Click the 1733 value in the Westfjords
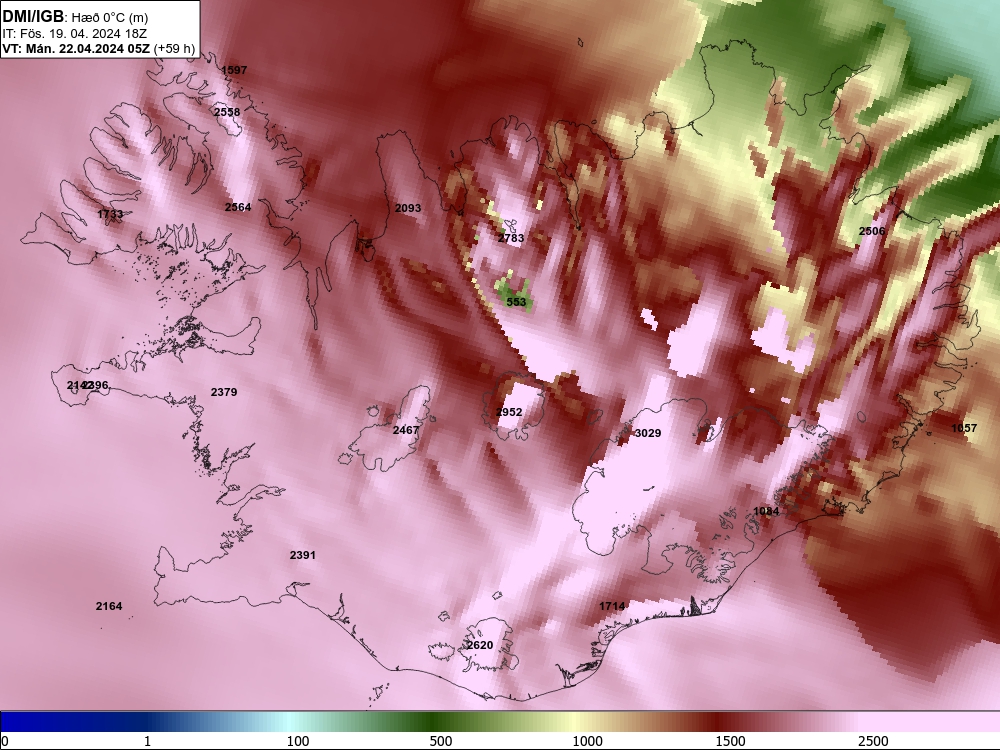This screenshot has height=750, width=1000. [110, 214]
